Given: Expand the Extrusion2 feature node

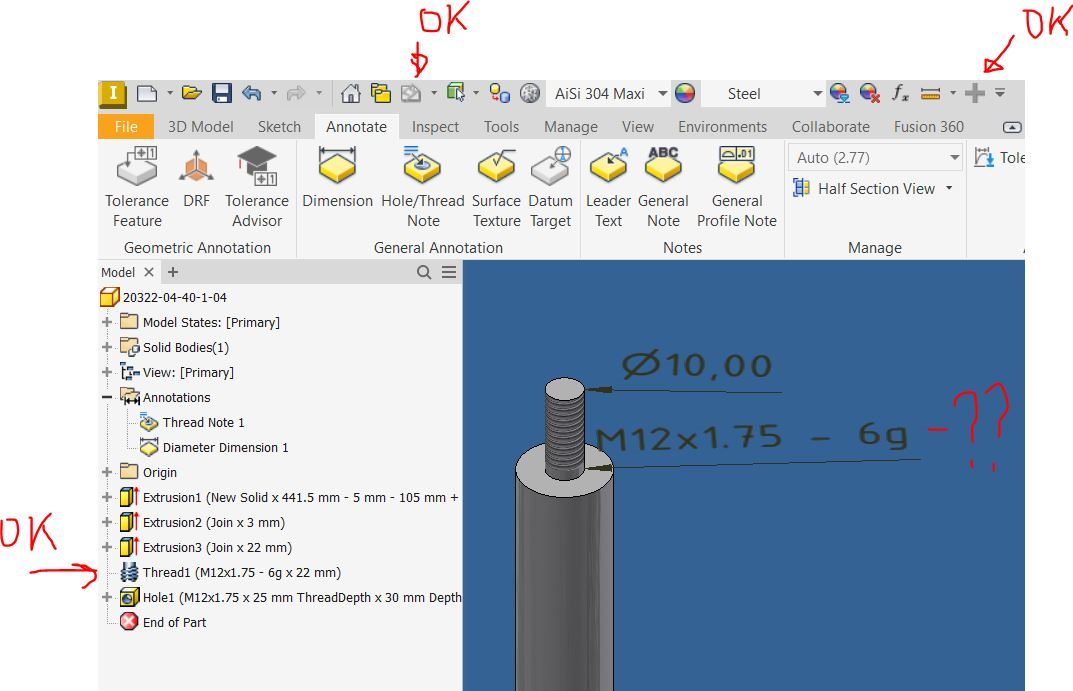Looking at the screenshot, I should [x=107, y=522].
